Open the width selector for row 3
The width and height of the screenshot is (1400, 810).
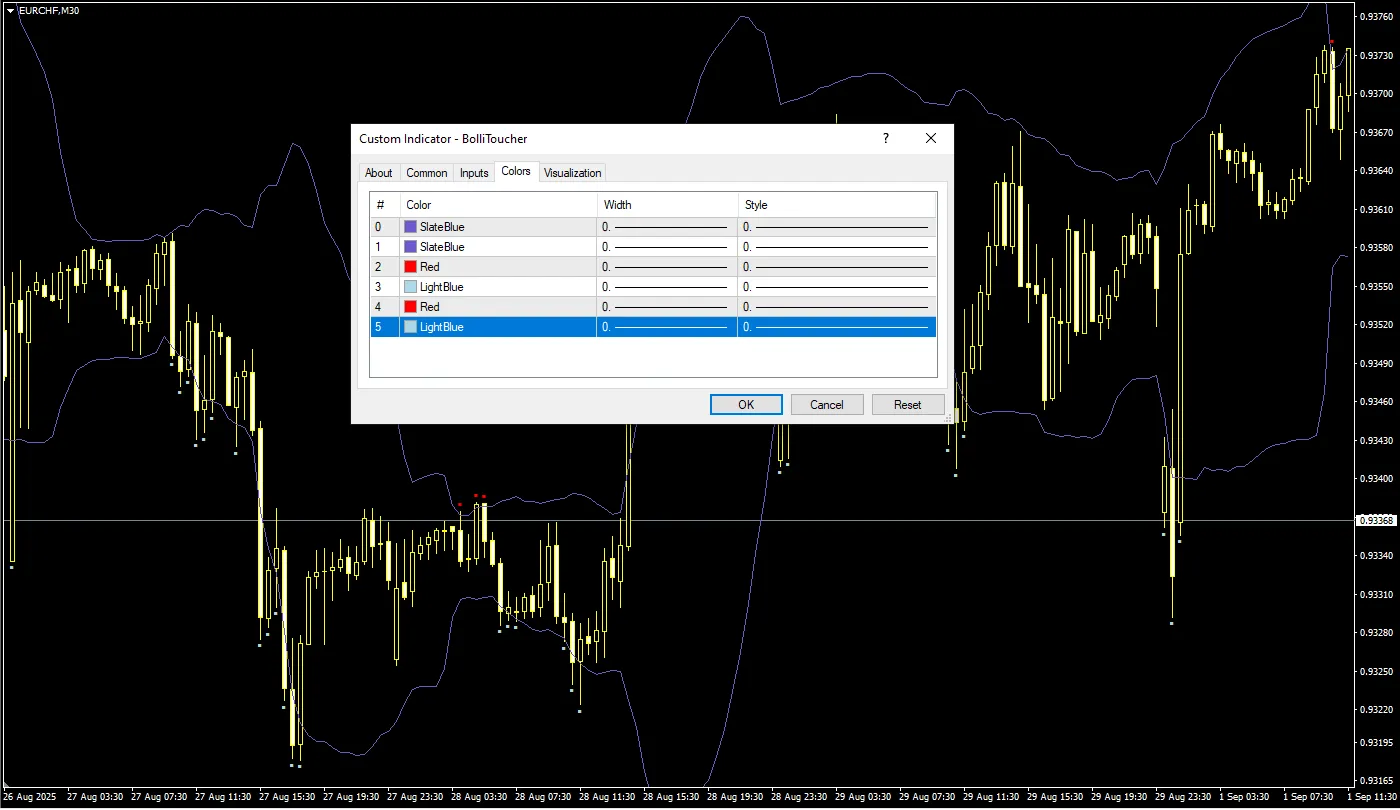click(x=667, y=287)
